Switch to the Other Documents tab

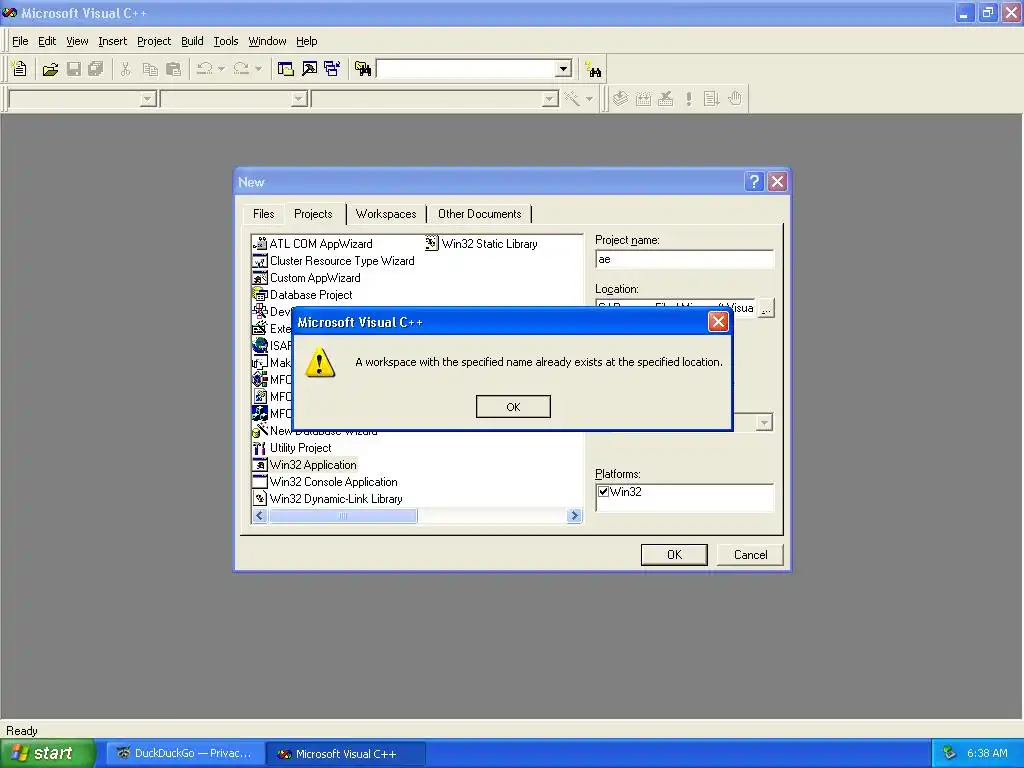479,214
